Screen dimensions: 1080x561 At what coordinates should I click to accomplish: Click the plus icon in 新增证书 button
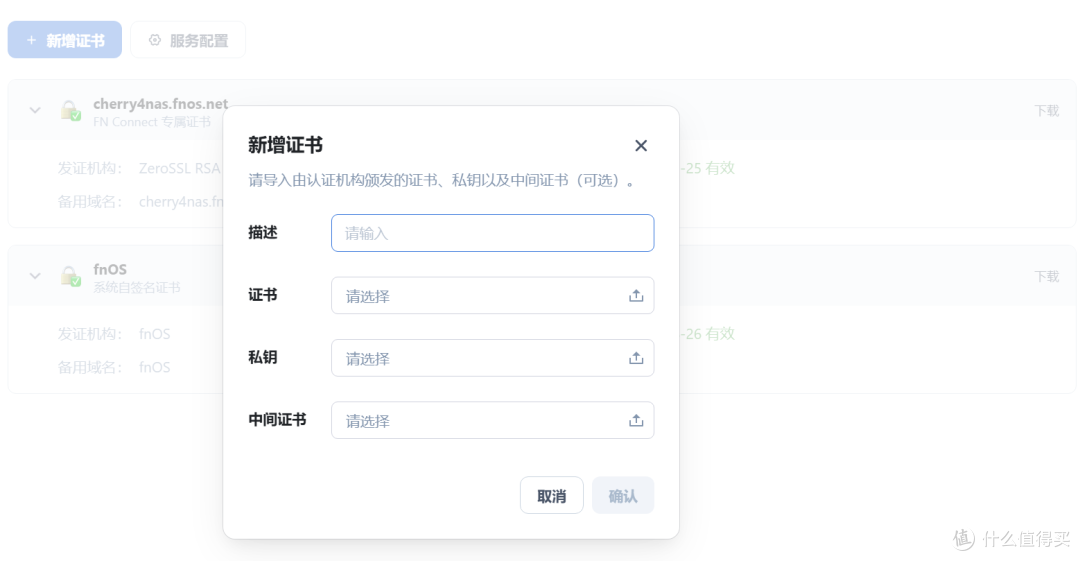tap(31, 41)
